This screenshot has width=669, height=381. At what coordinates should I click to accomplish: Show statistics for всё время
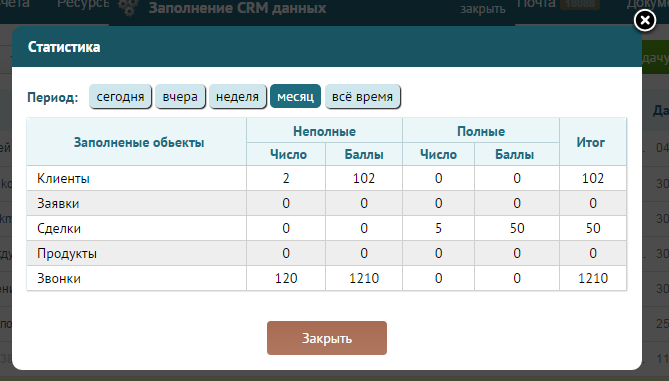(x=362, y=96)
